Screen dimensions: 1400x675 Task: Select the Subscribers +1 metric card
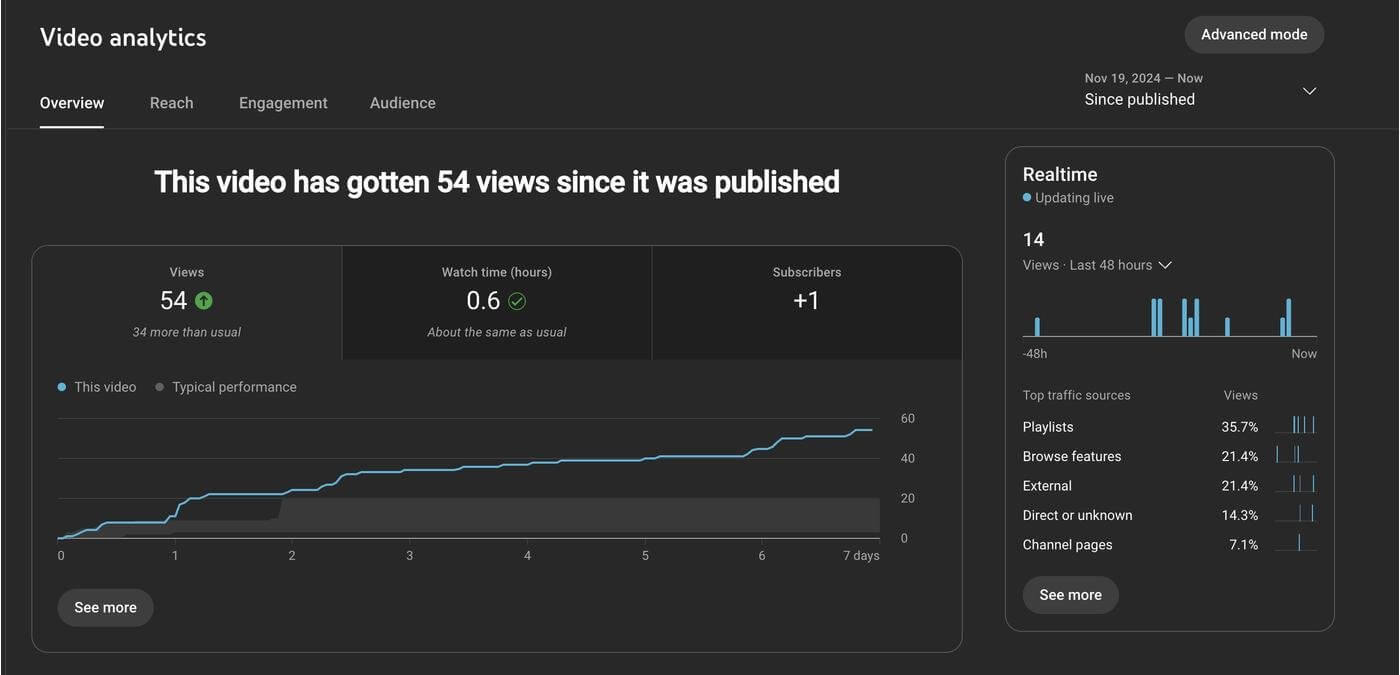806,299
